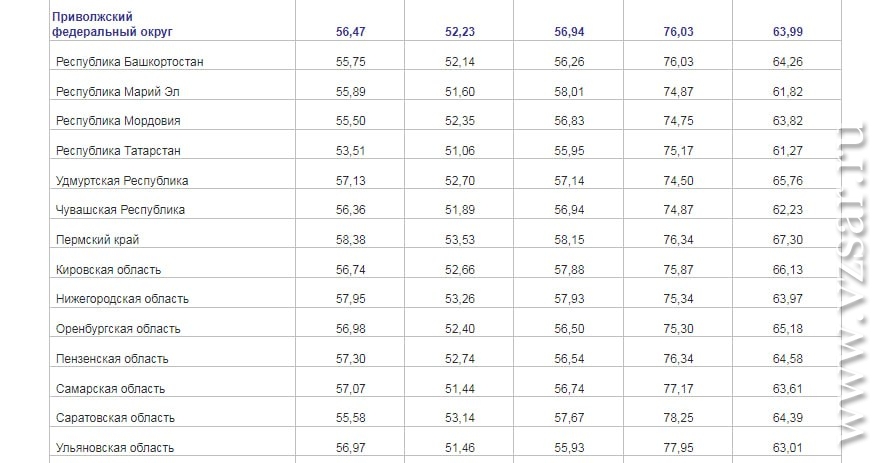Click the Удмуртская Республика region name

point(122,180)
